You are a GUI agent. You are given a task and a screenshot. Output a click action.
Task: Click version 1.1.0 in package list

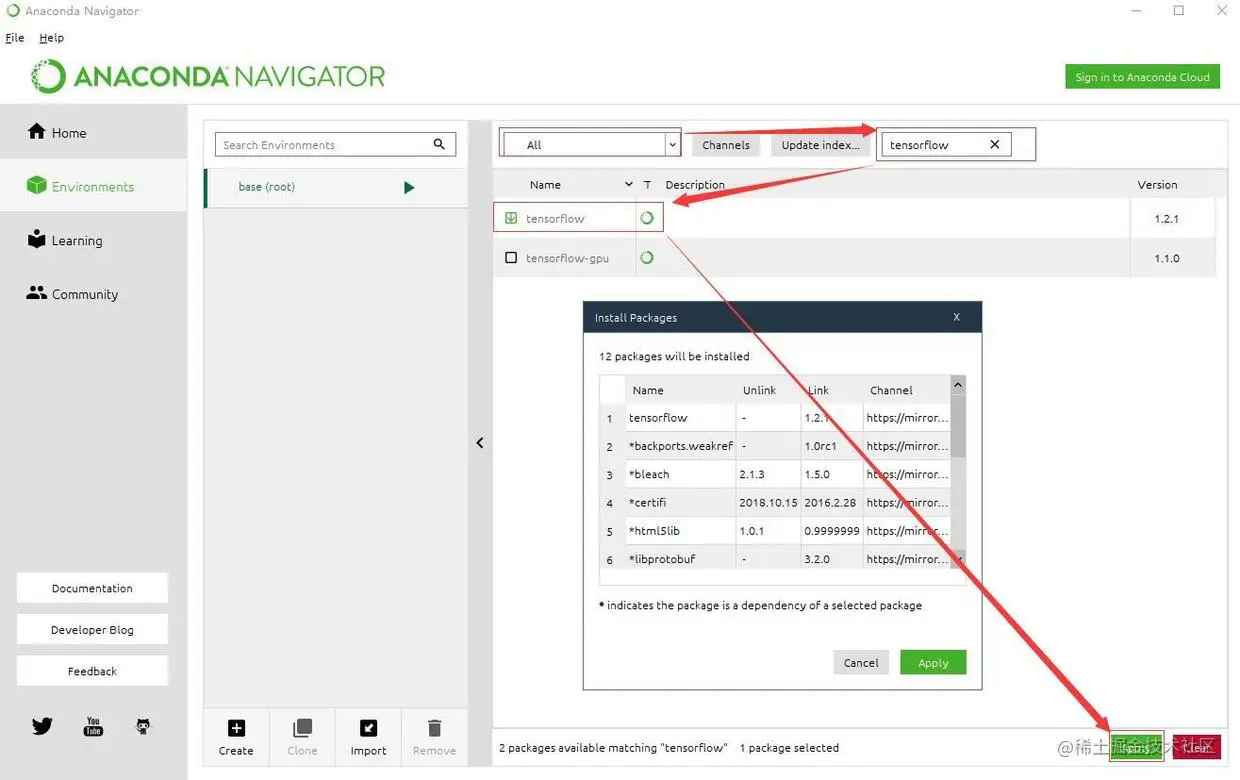(1167, 258)
